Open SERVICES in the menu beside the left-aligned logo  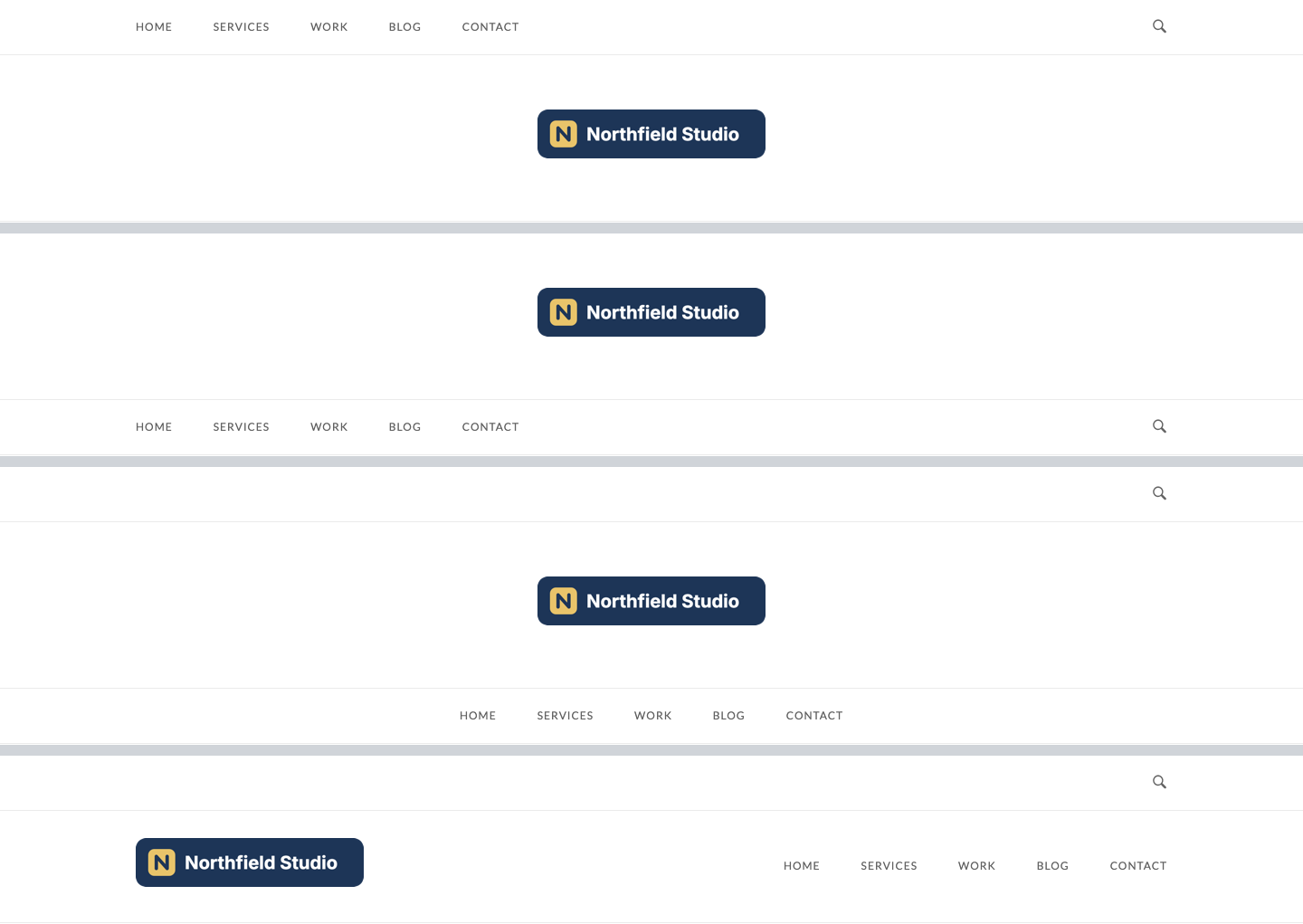pos(889,866)
